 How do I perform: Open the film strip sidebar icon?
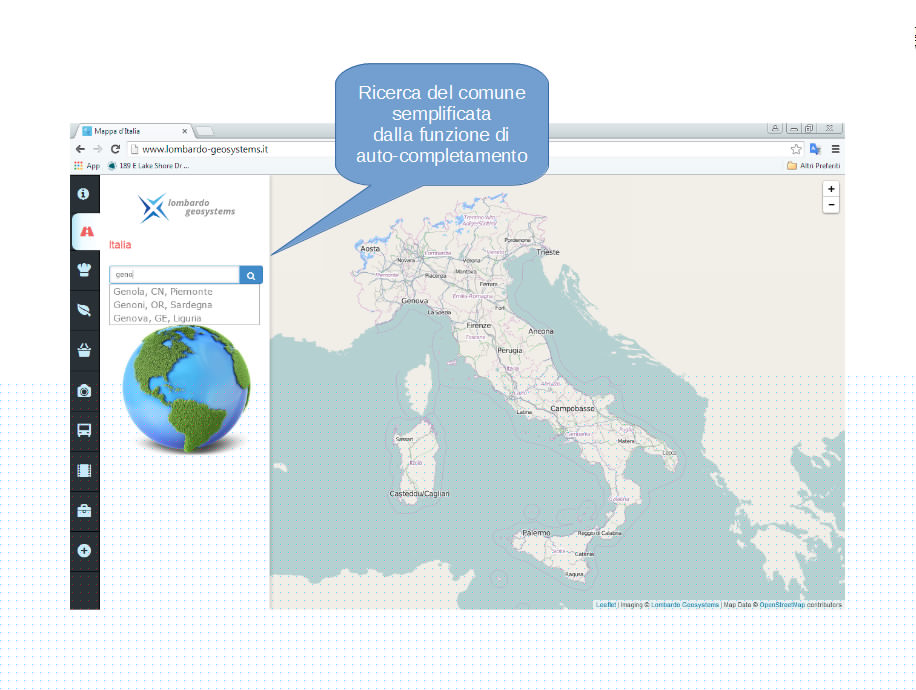point(84,470)
